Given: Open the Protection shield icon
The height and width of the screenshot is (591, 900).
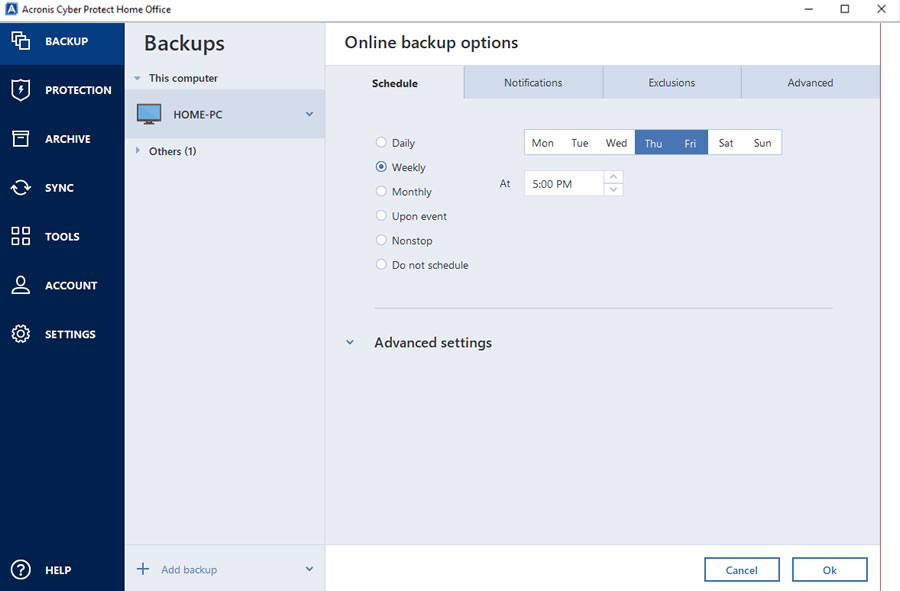Looking at the screenshot, I should coord(21,90).
